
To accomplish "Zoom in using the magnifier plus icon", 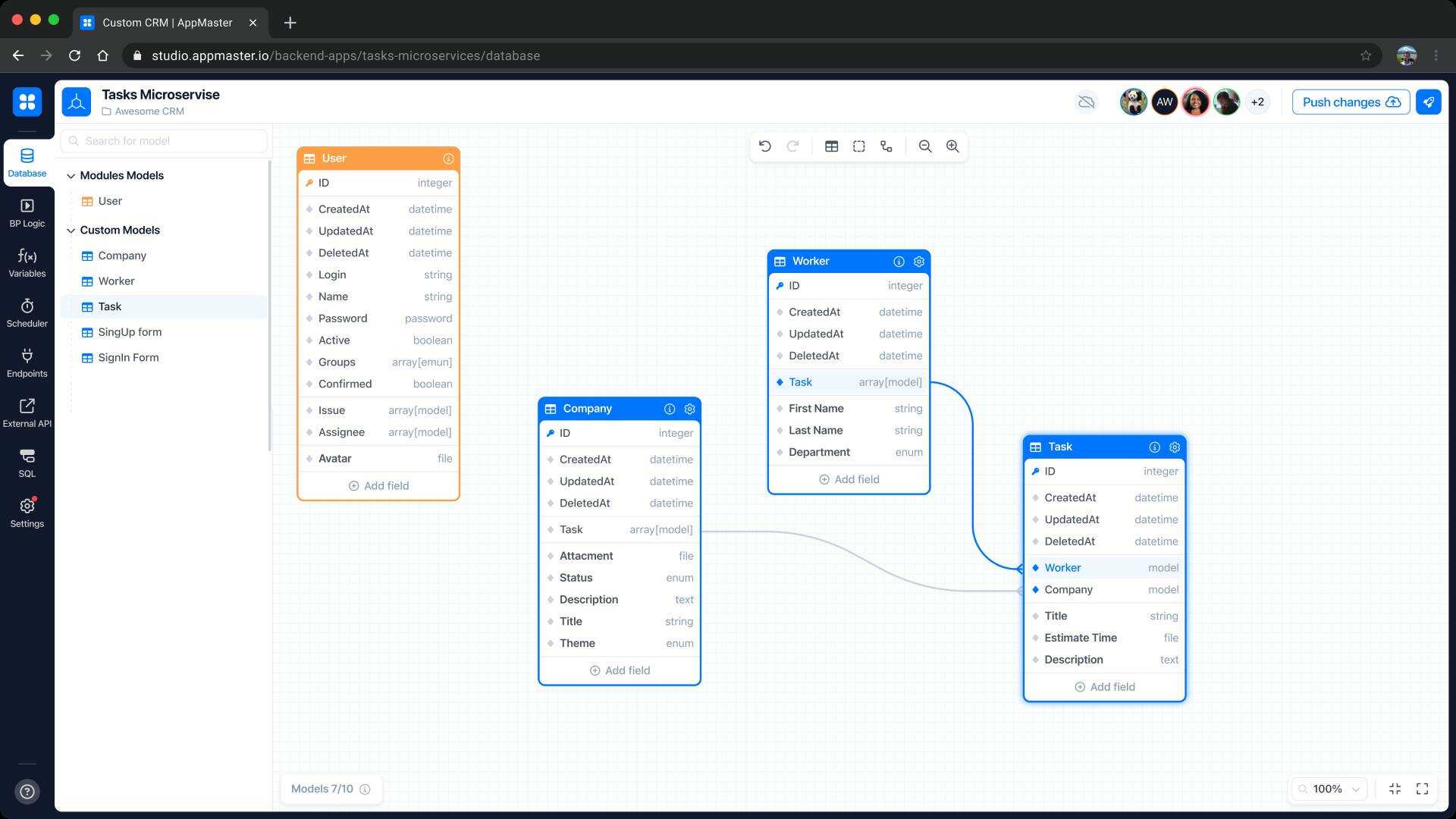I will coord(952,146).
